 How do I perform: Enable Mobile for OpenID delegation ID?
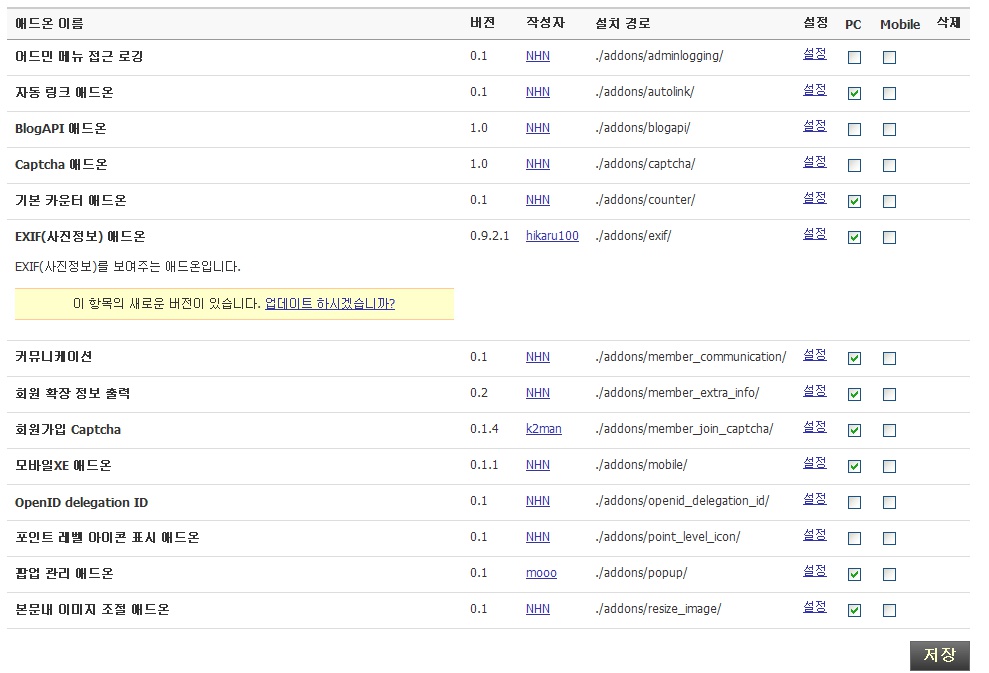point(889,502)
